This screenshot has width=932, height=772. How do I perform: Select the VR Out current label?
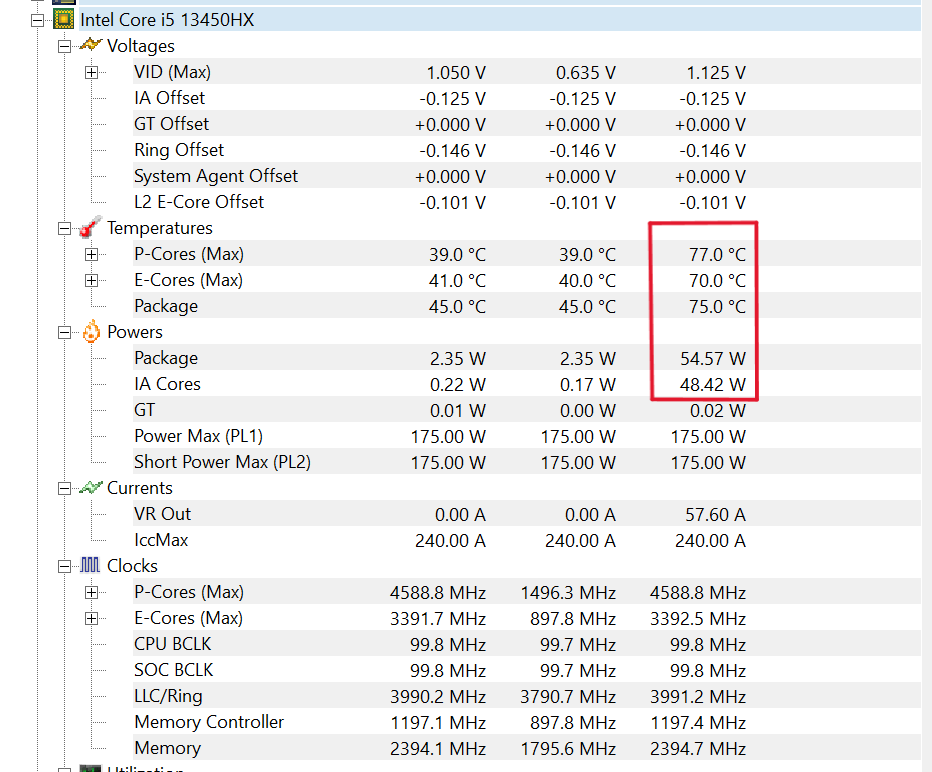pos(162,515)
